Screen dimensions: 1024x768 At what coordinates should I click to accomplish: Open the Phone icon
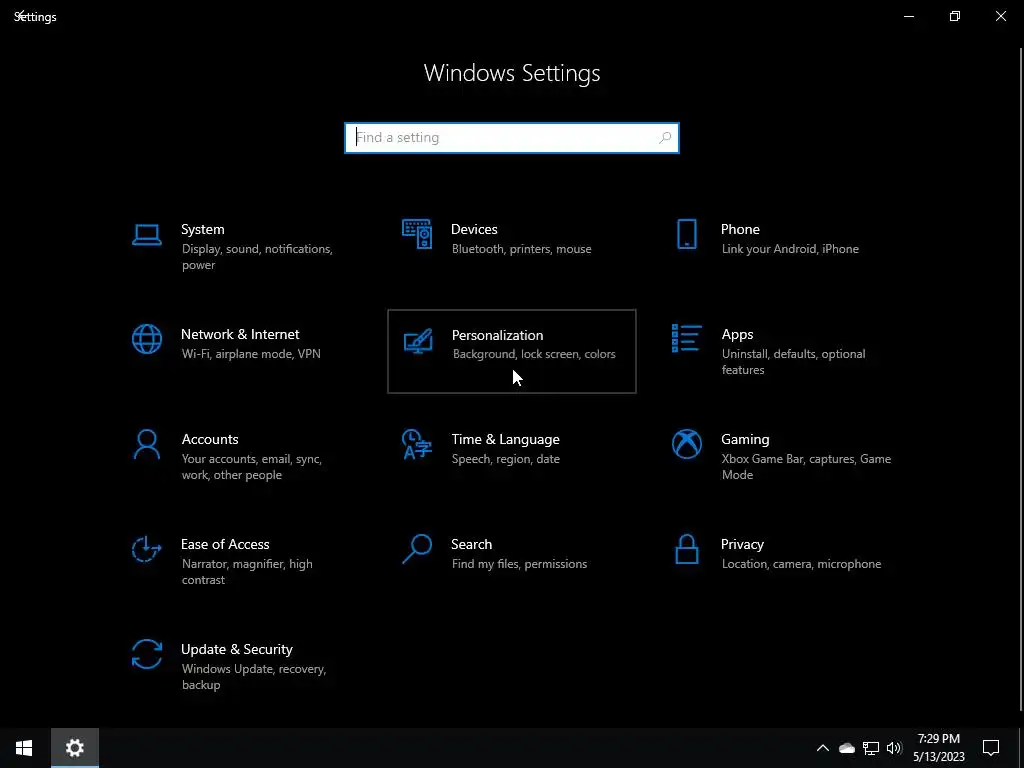pyautogui.click(x=686, y=234)
